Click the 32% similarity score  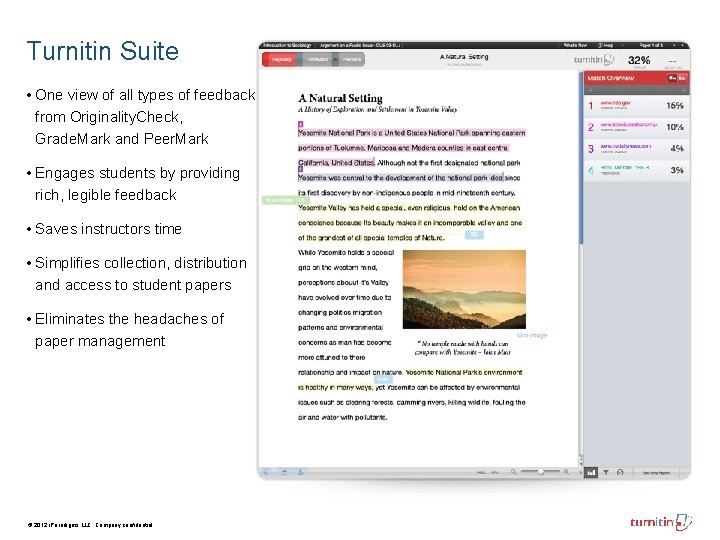[x=639, y=60]
